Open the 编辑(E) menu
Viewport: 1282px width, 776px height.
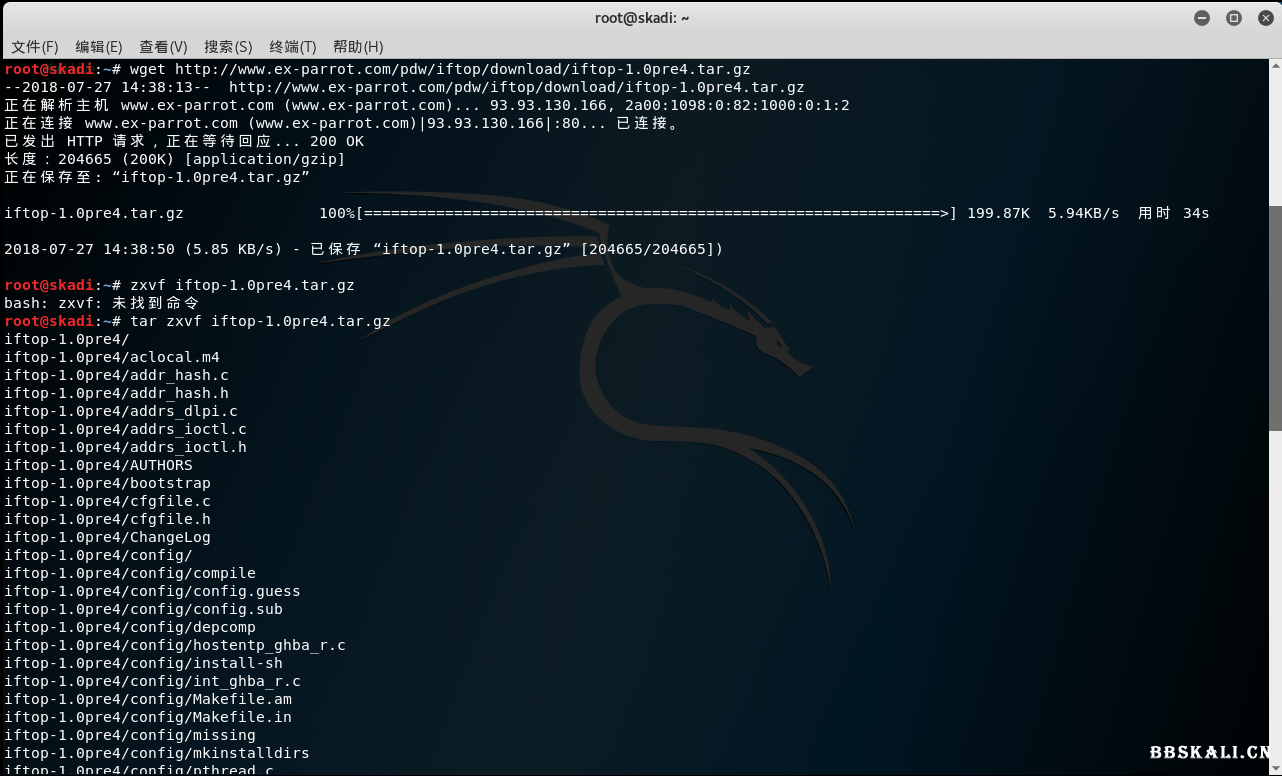99,47
